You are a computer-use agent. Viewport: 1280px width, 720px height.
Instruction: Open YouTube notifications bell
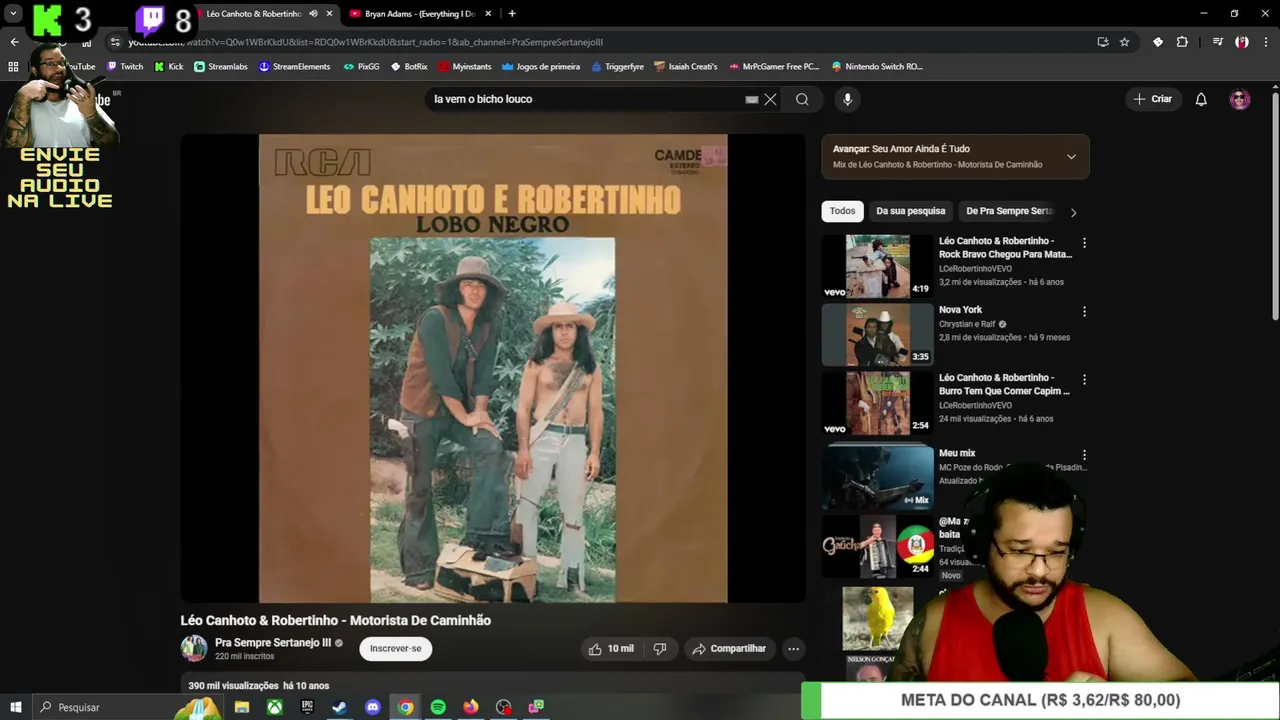1201,99
